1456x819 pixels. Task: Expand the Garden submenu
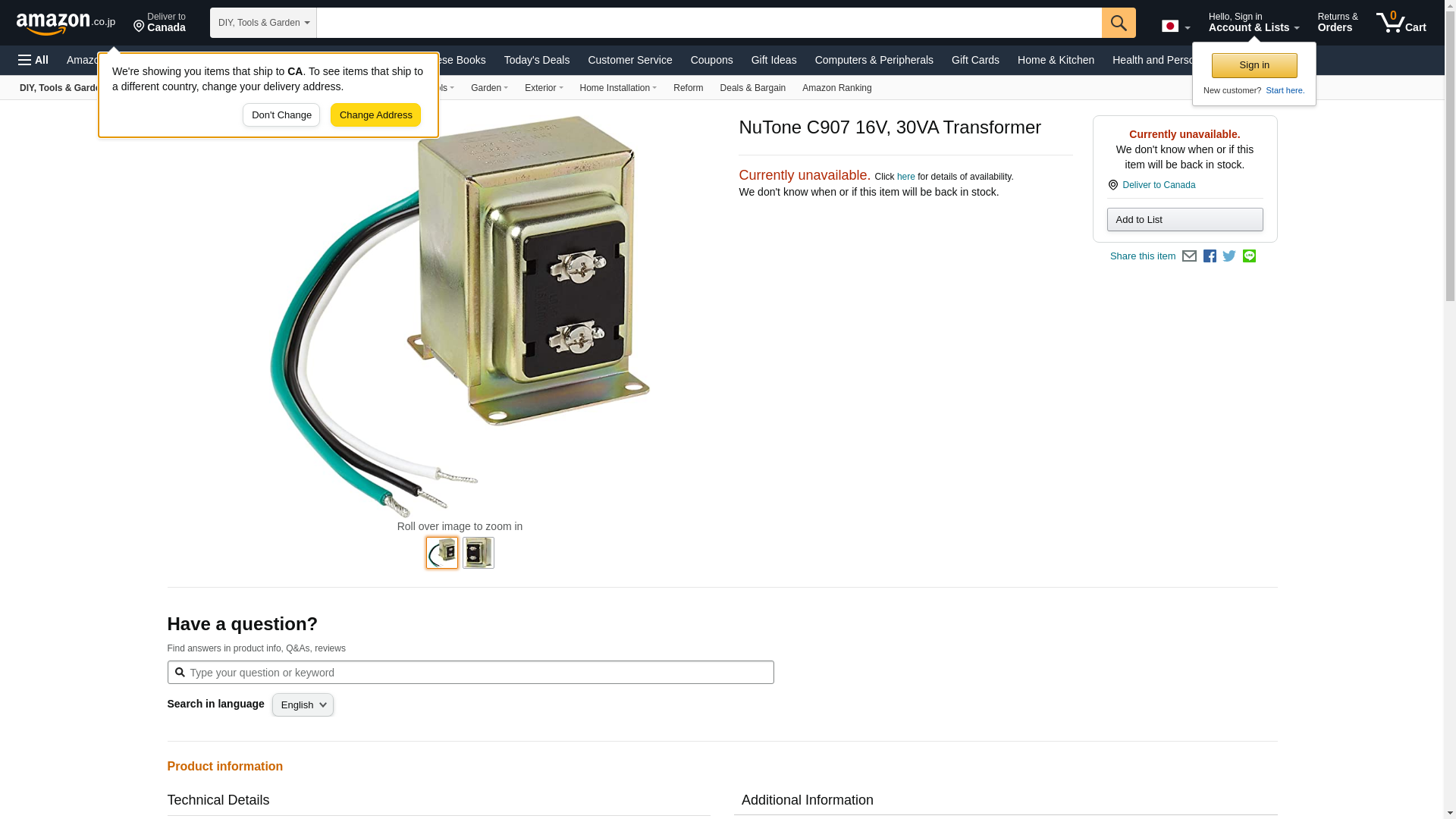[x=489, y=88]
